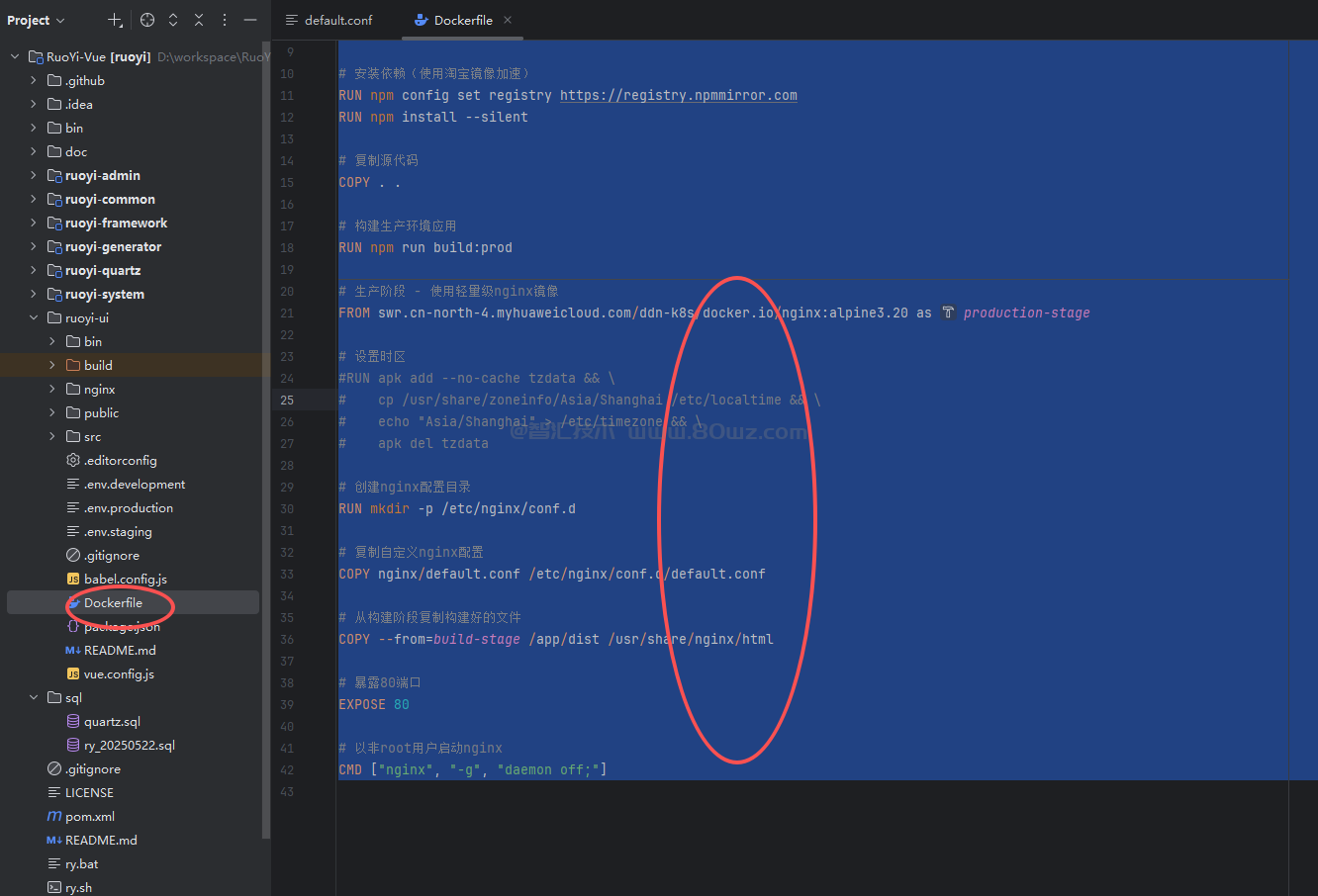Click the production-stage inlay hint icon
1318x896 pixels.
(948, 313)
